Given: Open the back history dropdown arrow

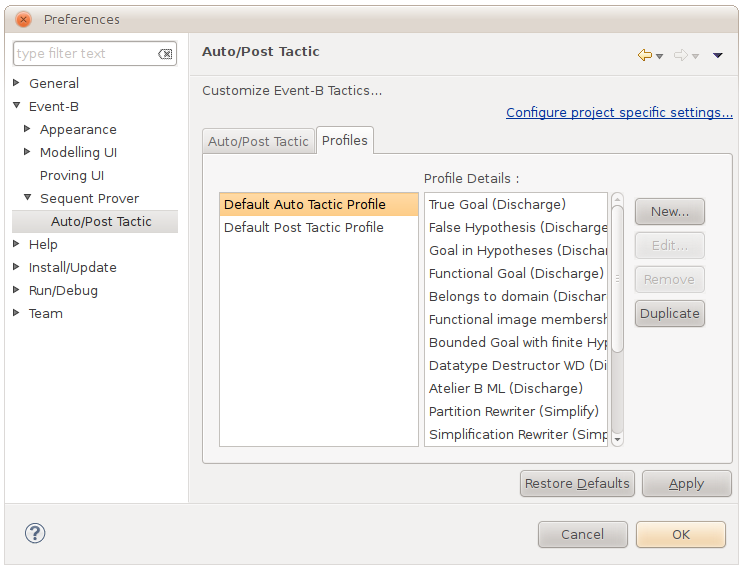Looking at the screenshot, I should point(659,56).
